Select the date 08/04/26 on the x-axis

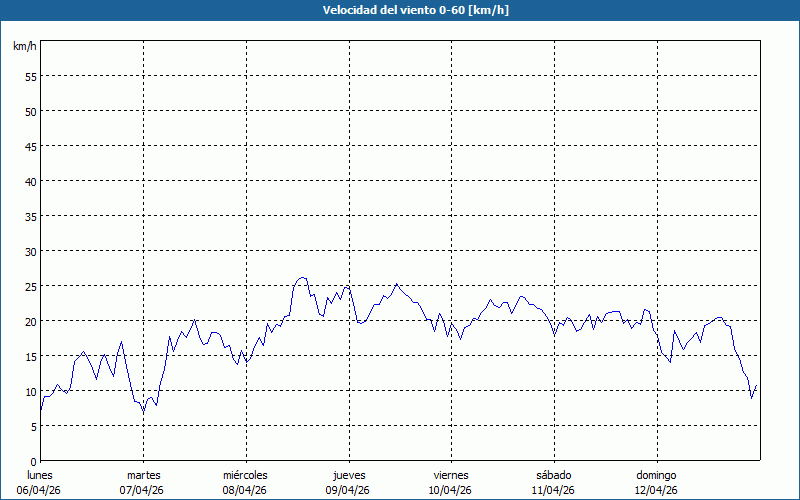click(x=245, y=490)
